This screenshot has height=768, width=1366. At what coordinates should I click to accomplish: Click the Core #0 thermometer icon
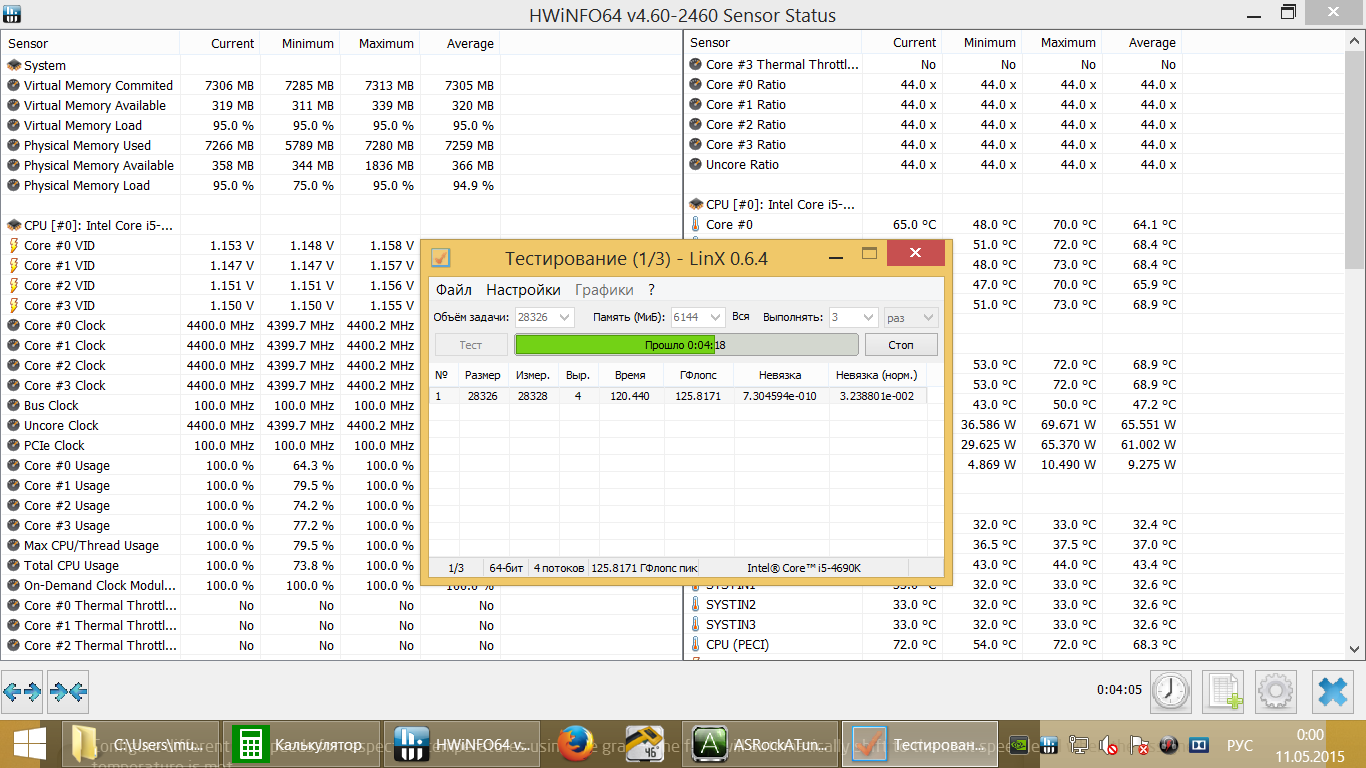coord(696,225)
